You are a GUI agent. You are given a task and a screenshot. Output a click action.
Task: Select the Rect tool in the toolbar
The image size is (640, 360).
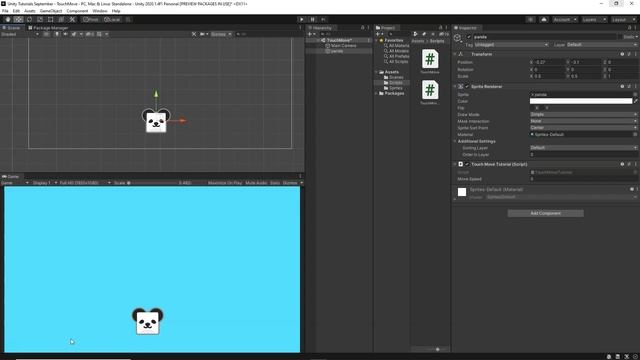pyautogui.click(x=51, y=20)
